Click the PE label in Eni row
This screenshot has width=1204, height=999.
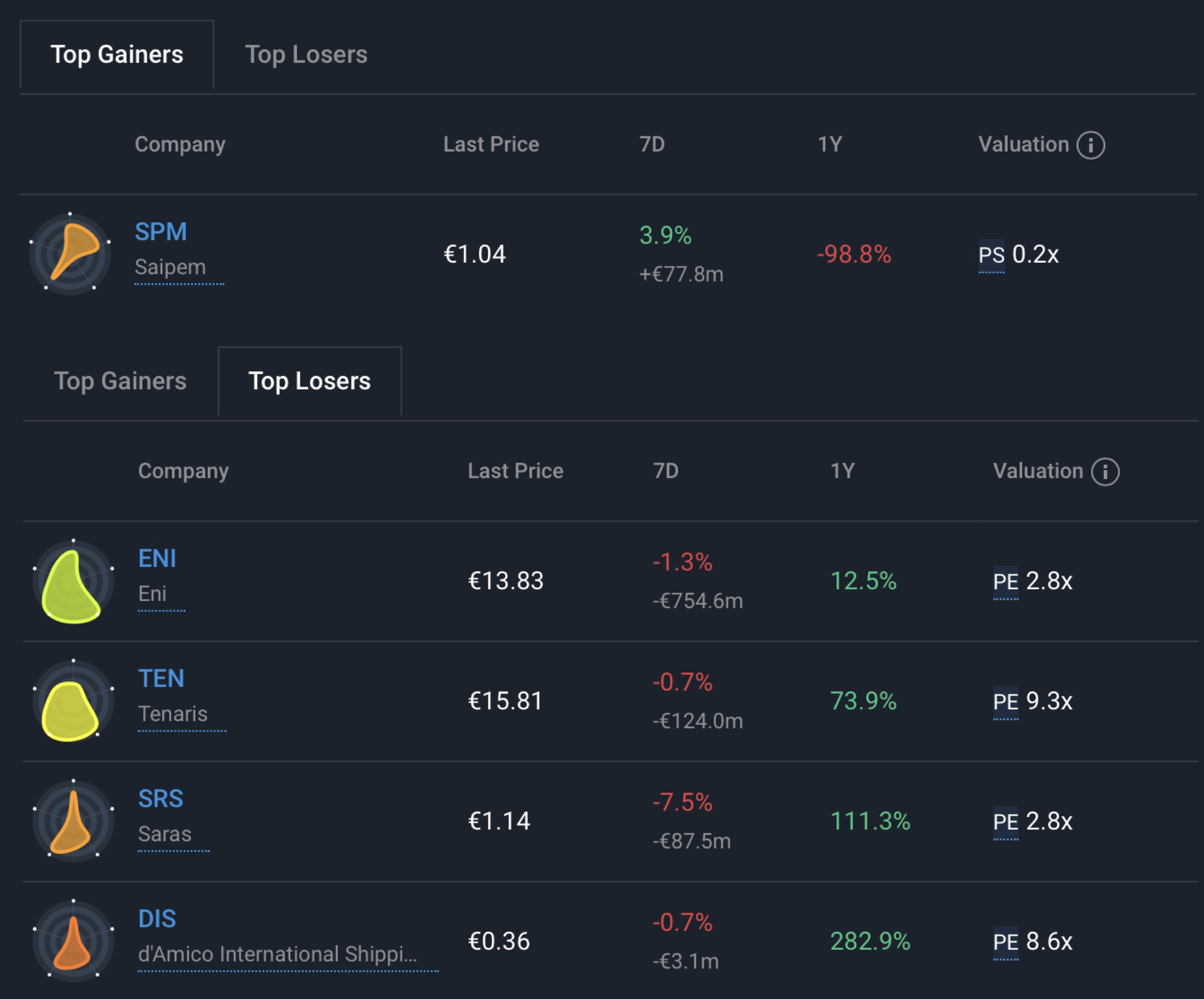point(1006,582)
